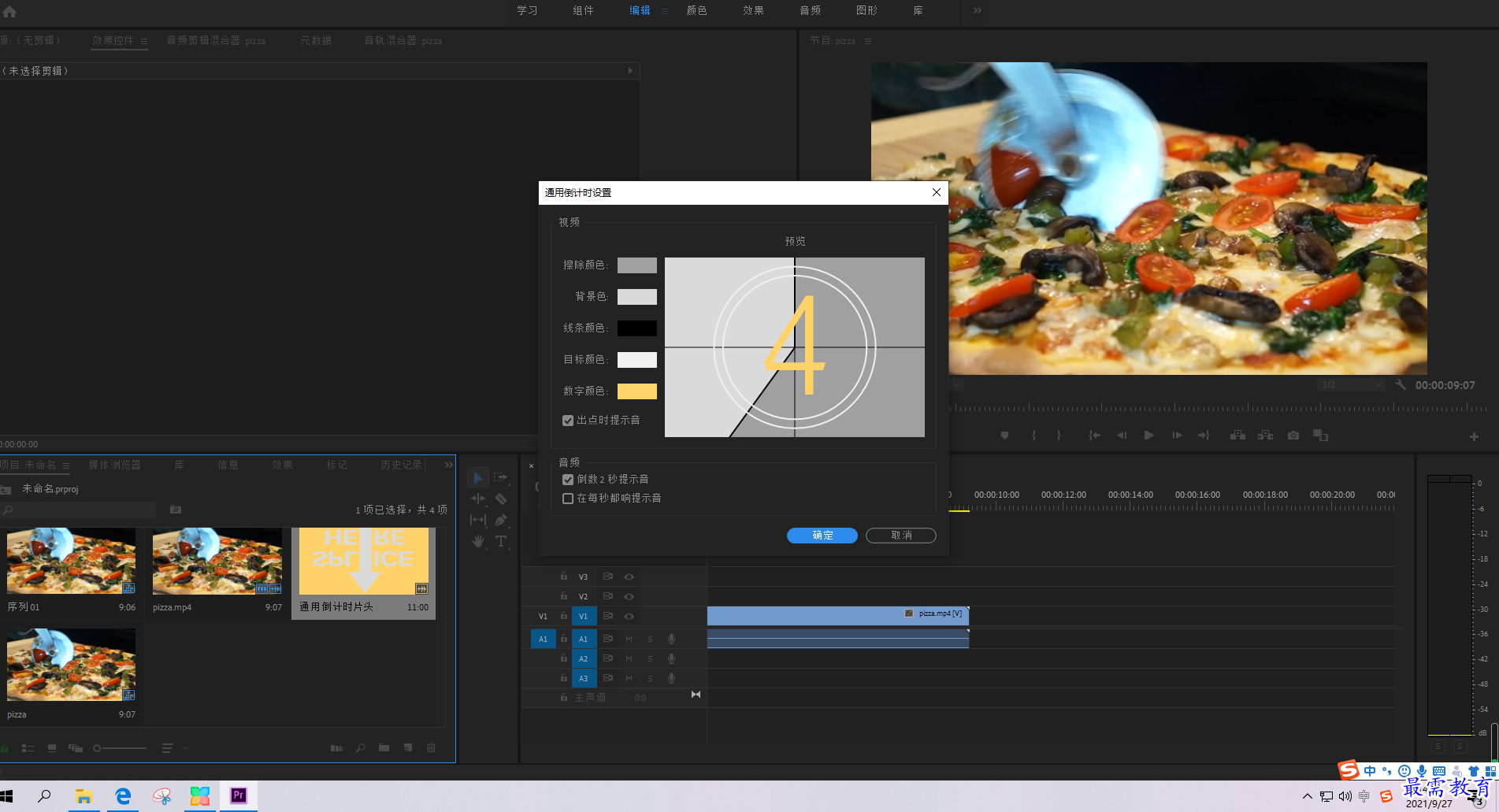1499x812 pixels.
Task: Expand the arrow beside 未选择剪辑
Action: coord(630,71)
